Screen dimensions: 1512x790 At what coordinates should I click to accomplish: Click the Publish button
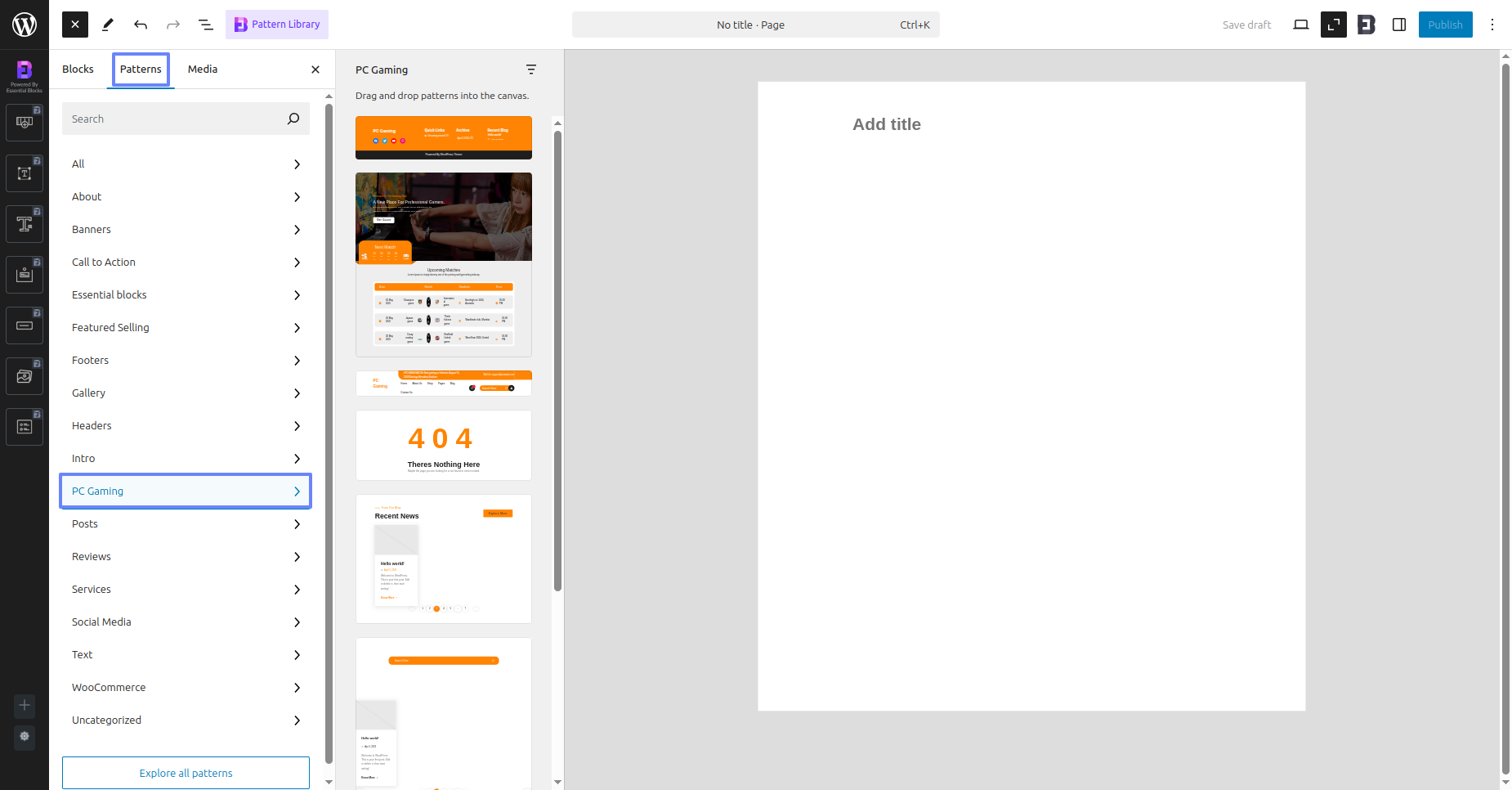tap(1446, 25)
